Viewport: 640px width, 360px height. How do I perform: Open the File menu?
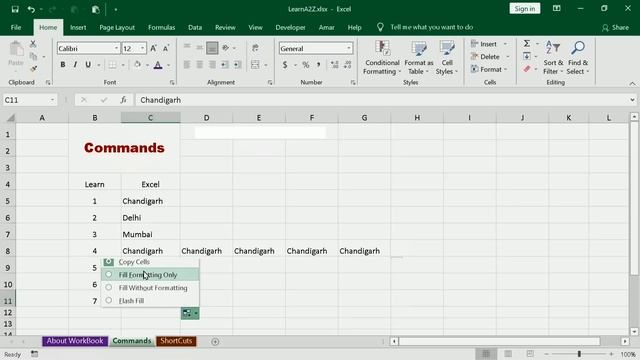[x=16, y=27]
